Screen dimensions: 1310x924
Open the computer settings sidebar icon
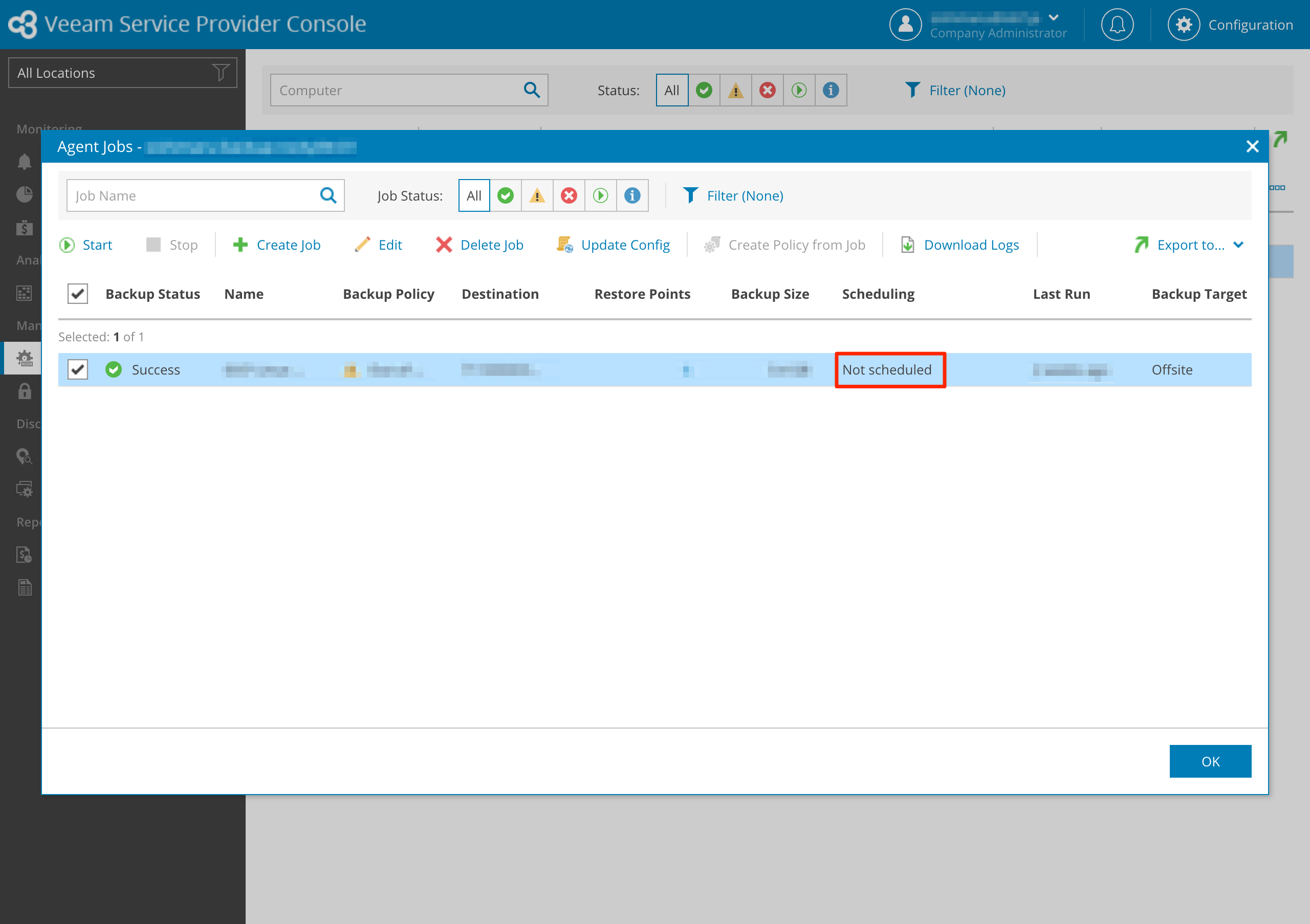pos(24,490)
